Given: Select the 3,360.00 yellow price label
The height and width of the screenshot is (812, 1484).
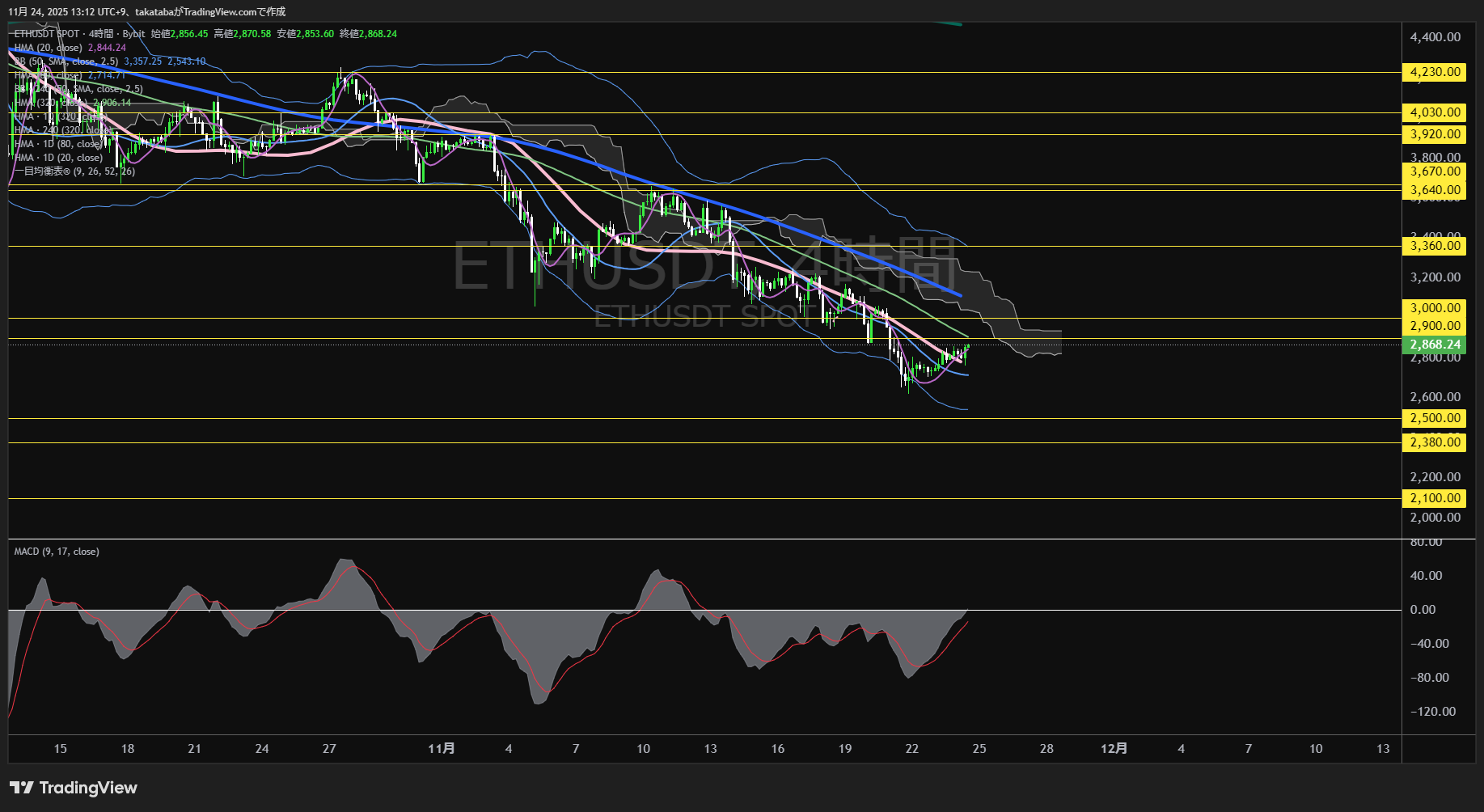Looking at the screenshot, I should tap(1435, 246).
